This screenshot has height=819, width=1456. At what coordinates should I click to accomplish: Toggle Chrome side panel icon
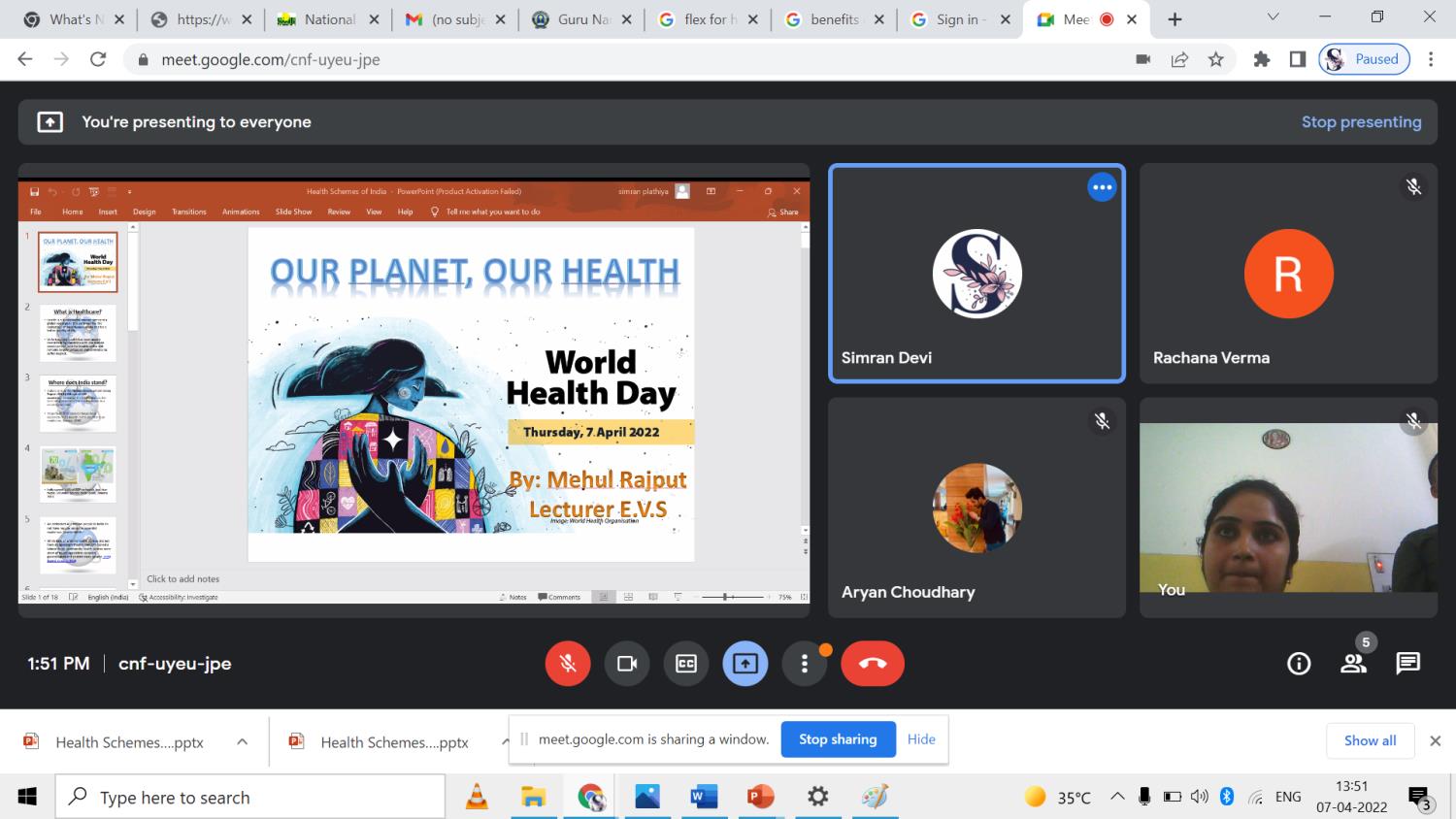coord(1298,59)
